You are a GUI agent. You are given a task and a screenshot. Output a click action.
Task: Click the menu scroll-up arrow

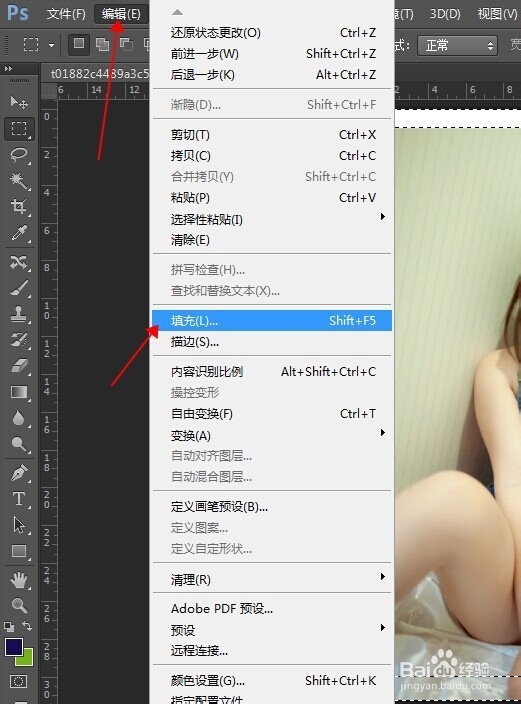178,12
